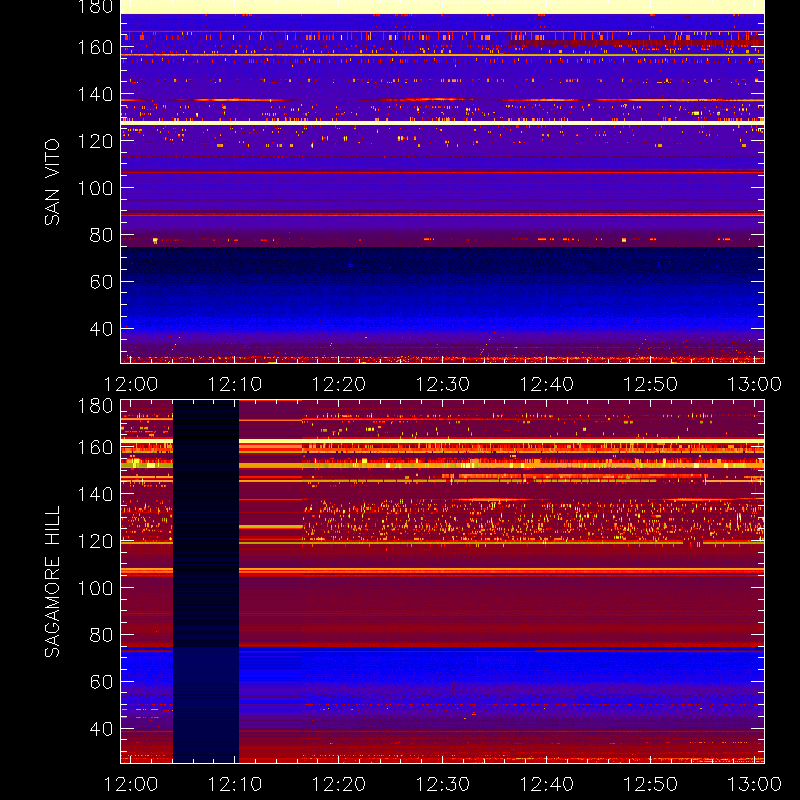Viewport: 800px width, 800px height.
Task: Pick 140 on the Sagamore Hill frequency axis
Action: point(95,494)
